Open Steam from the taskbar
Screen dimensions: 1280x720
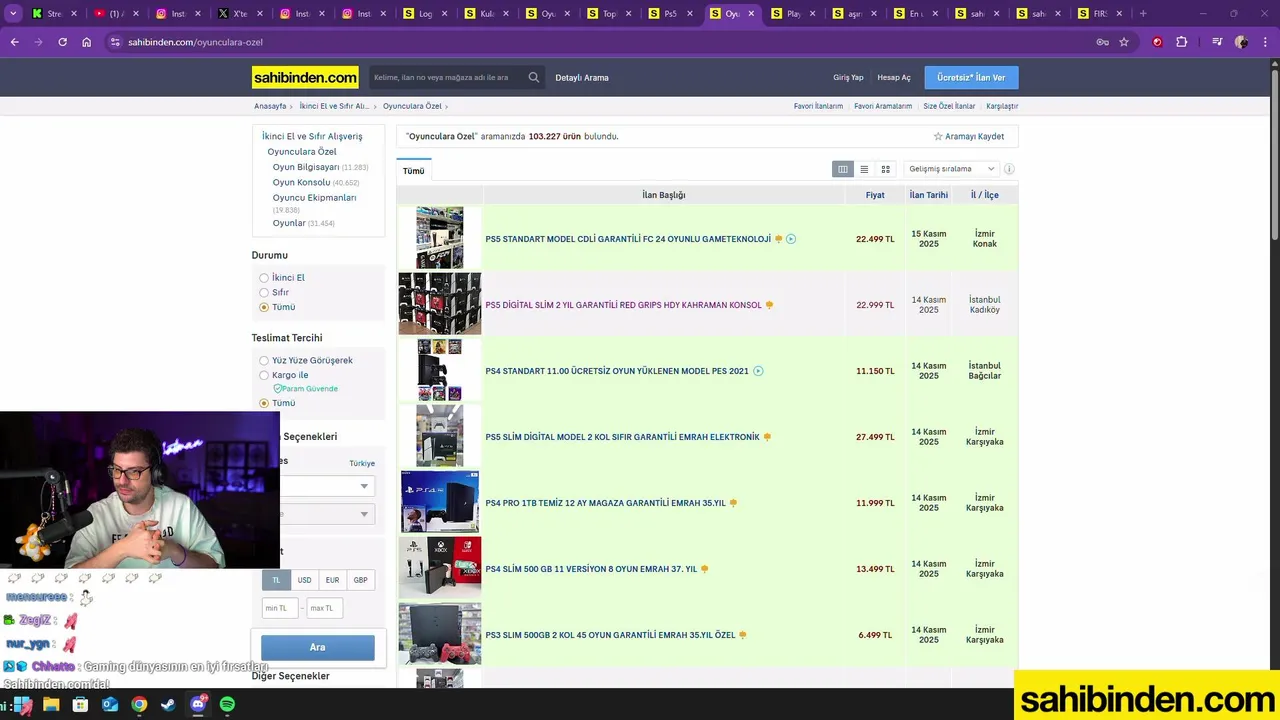coord(168,704)
